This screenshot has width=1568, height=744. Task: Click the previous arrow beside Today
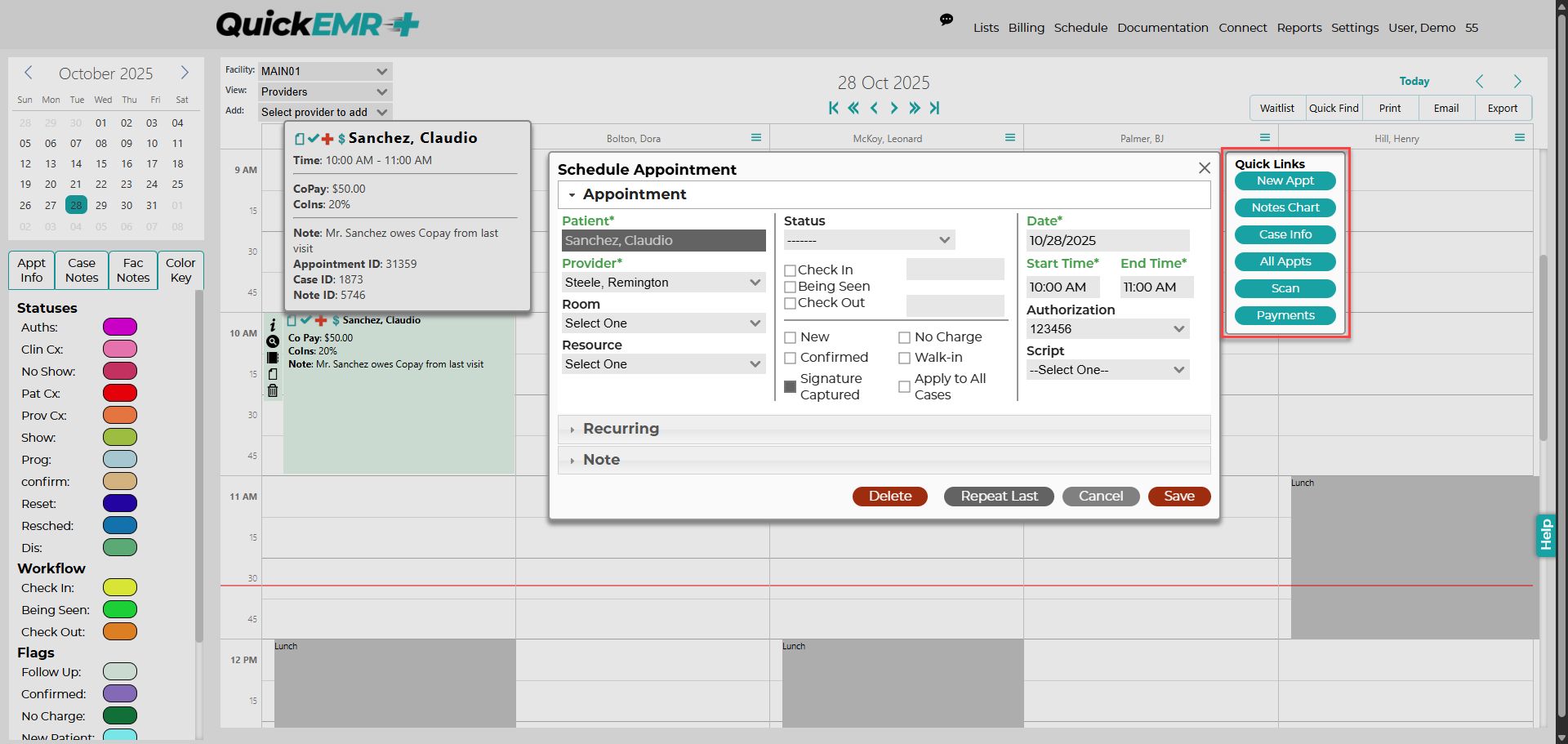click(x=1480, y=81)
